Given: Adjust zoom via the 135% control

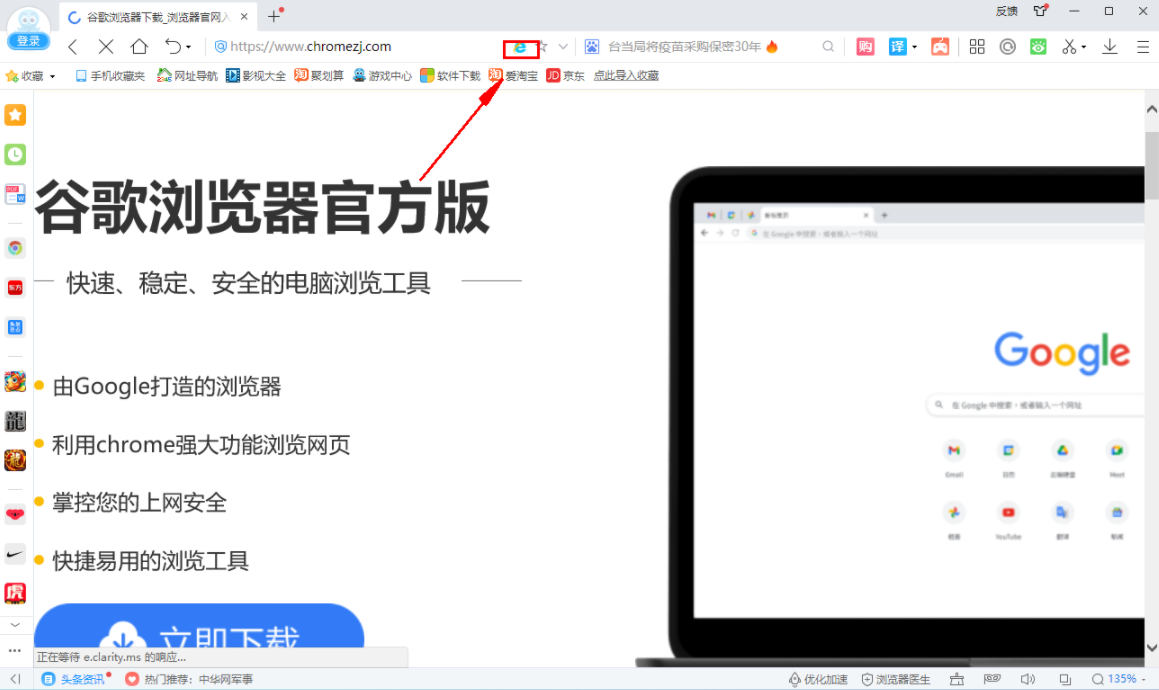Looking at the screenshot, I should tap(1122, 678).
